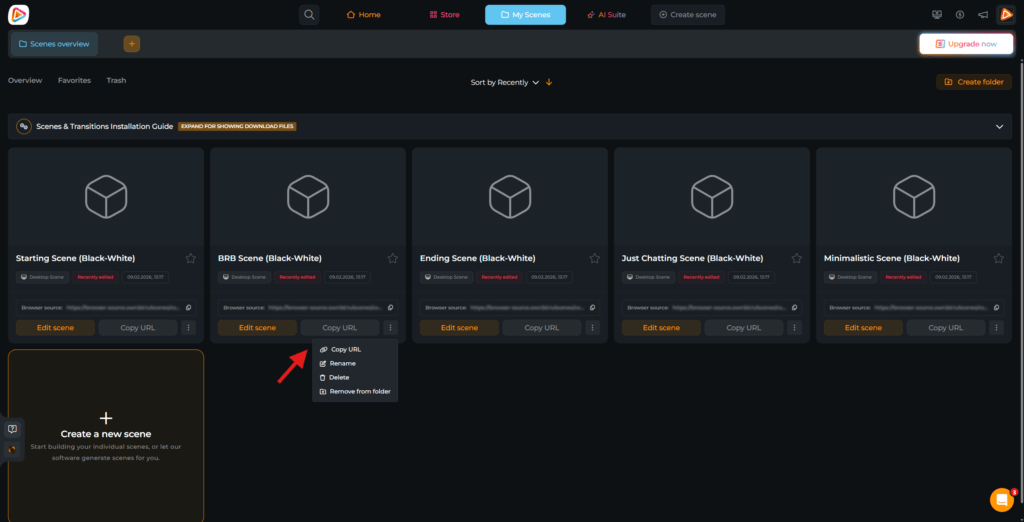Open the megaphone announcements icon
1024x522 pixels.
point(983,15)
